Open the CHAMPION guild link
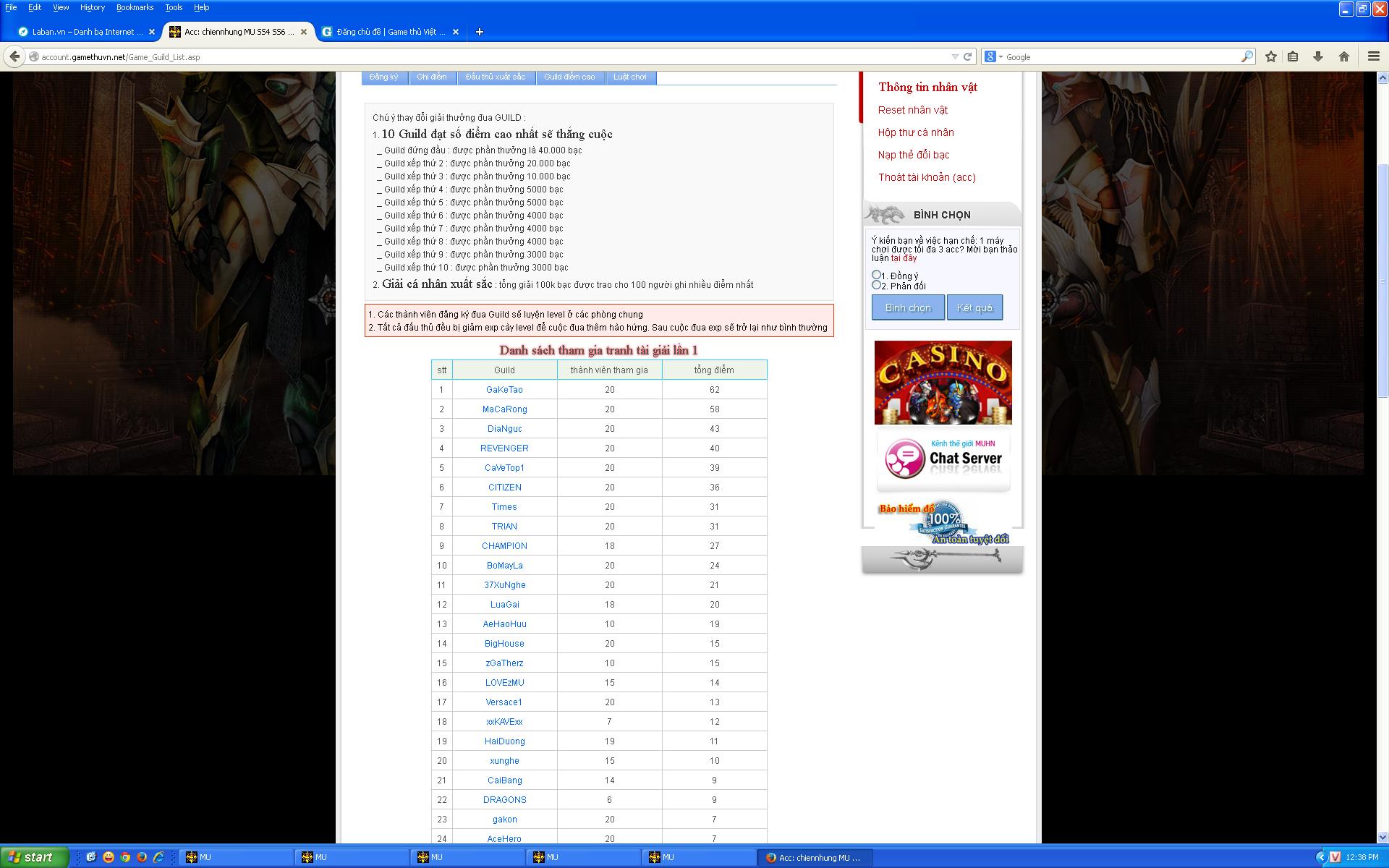The image size is (1389, 868). (504, 546)
